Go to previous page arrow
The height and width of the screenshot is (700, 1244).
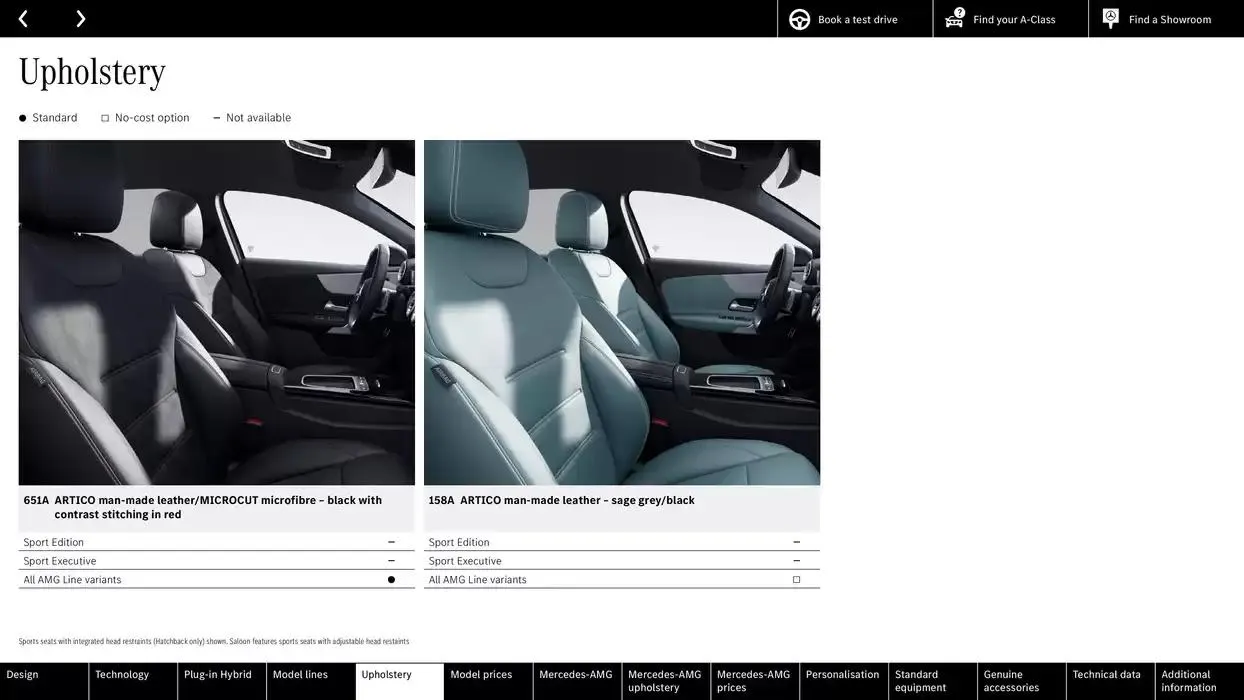click(x=23, y=19)
